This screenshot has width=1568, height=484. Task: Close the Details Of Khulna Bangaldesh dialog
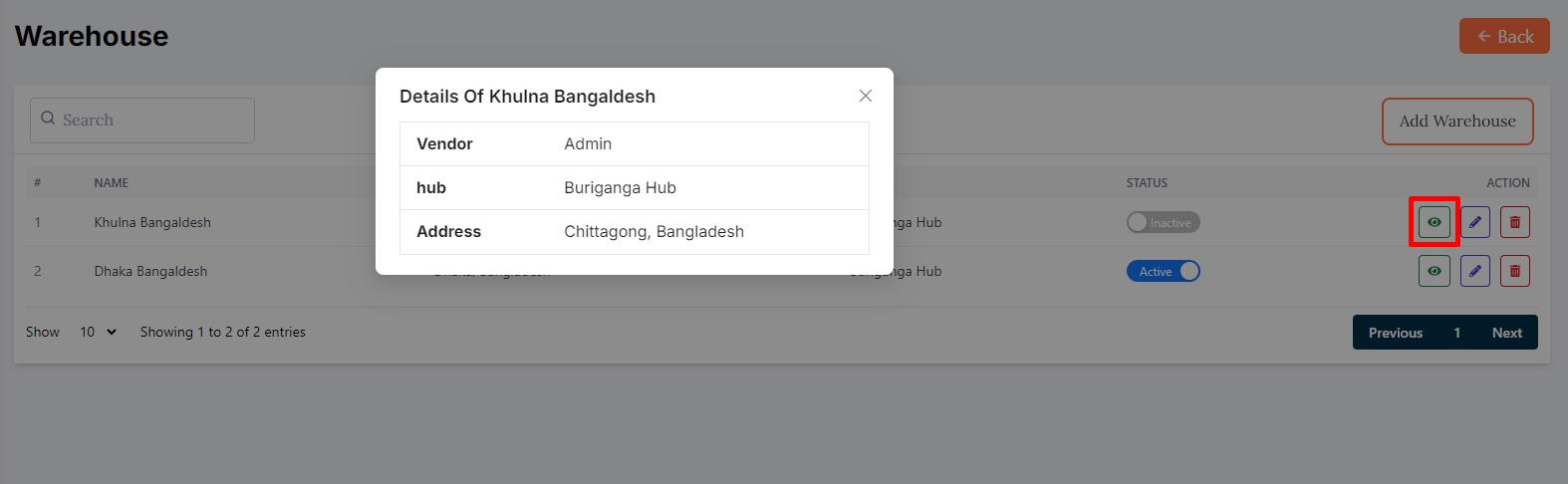point(866,96)
